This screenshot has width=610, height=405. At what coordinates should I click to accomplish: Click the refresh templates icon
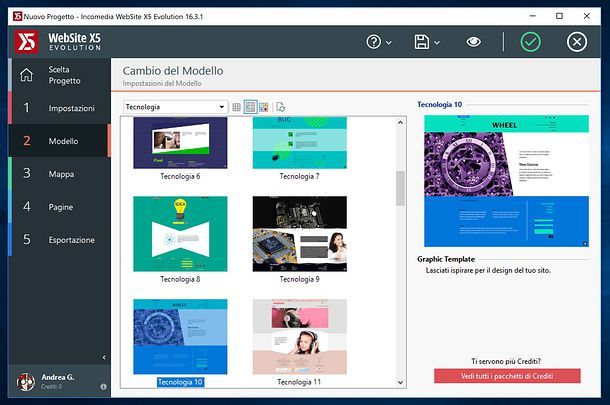[280, 107]
